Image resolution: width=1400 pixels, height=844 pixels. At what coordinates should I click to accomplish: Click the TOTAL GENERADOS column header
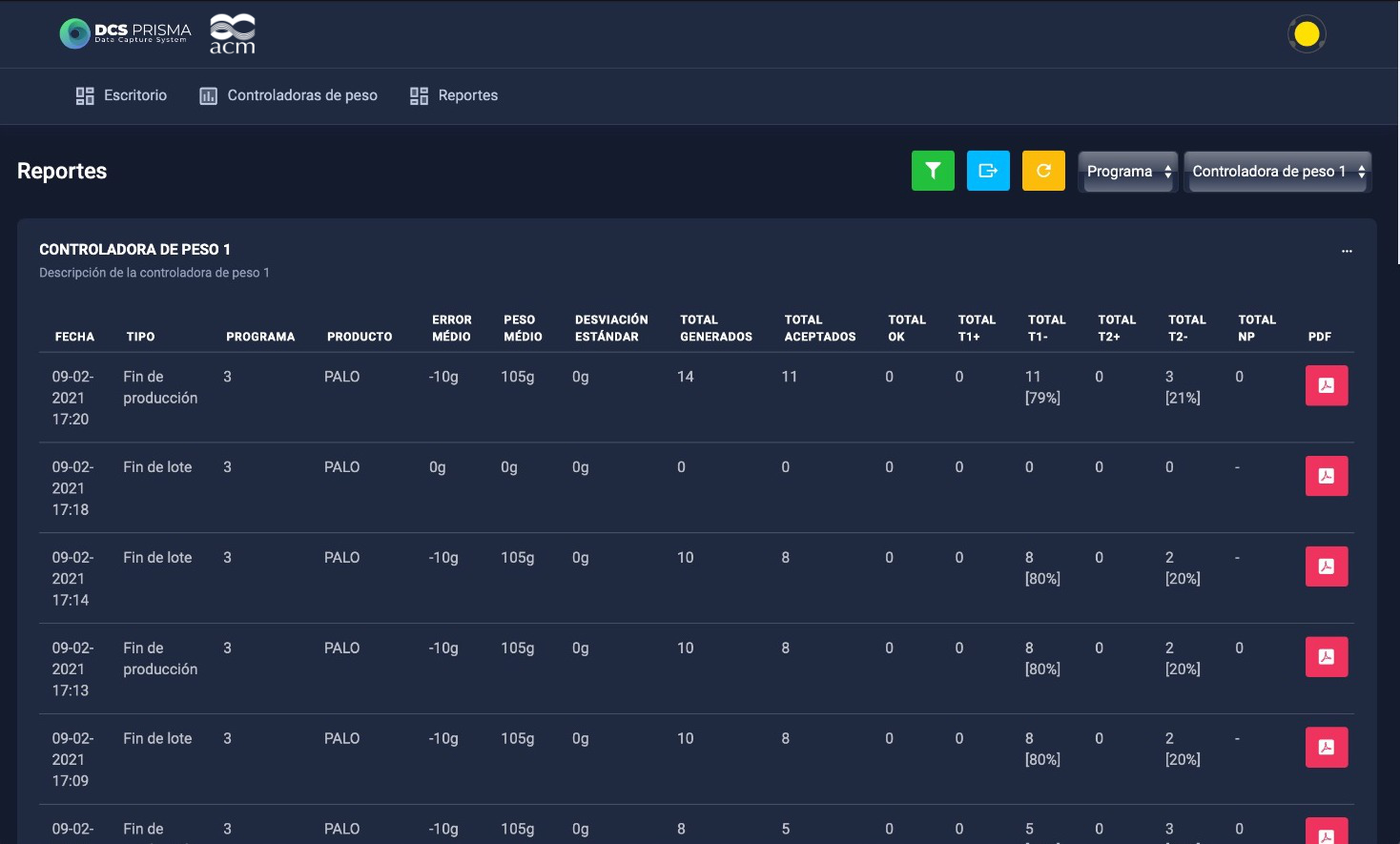coord(716,328)
